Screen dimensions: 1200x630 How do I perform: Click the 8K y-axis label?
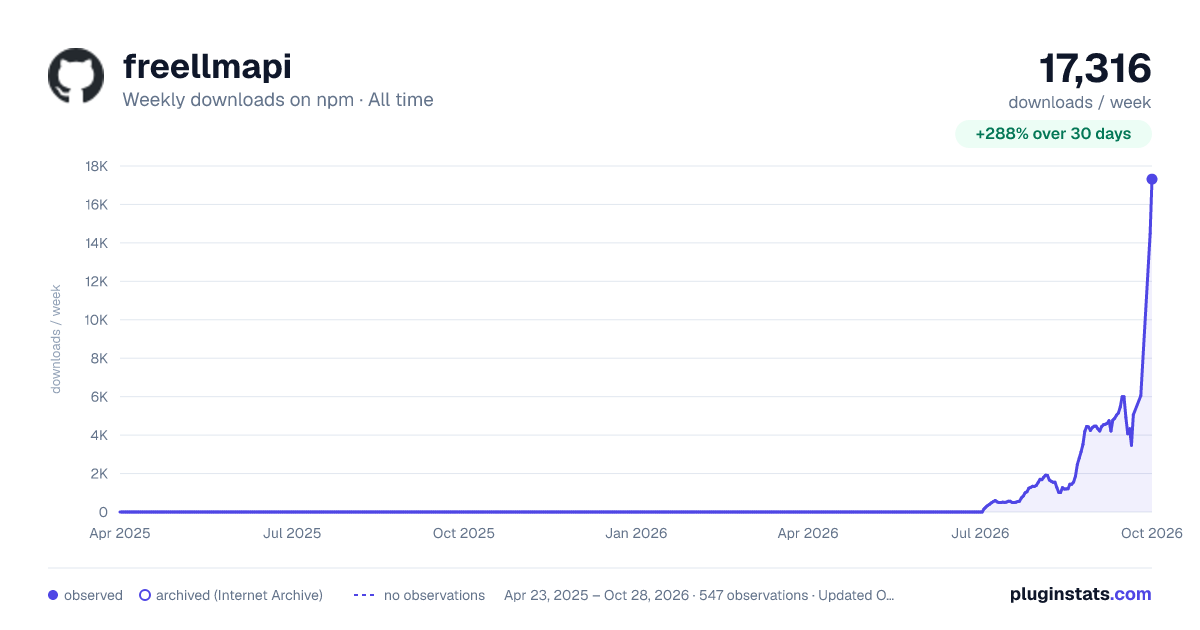pyautogui.click(x=99, y=359)
